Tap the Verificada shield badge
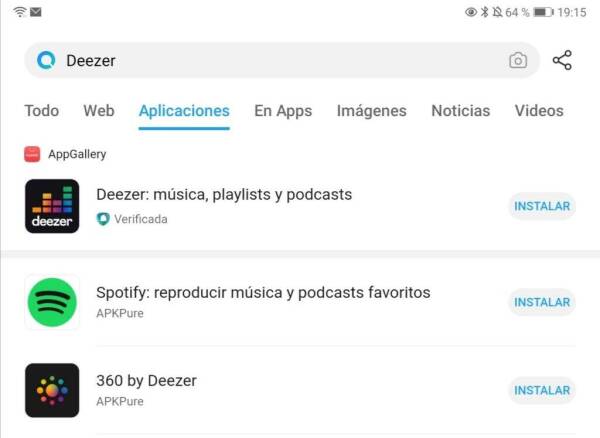The width and height of the screenshot is (600, 438). click(103, 219)
